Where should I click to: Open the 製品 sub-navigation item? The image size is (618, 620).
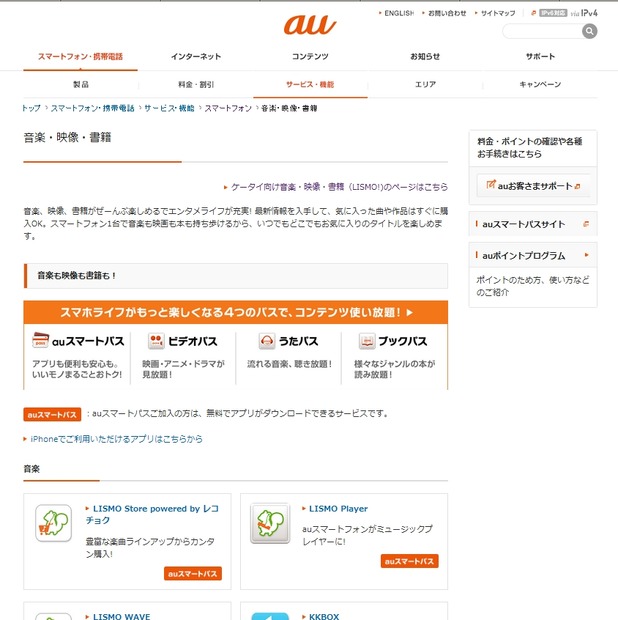point(81,84)
